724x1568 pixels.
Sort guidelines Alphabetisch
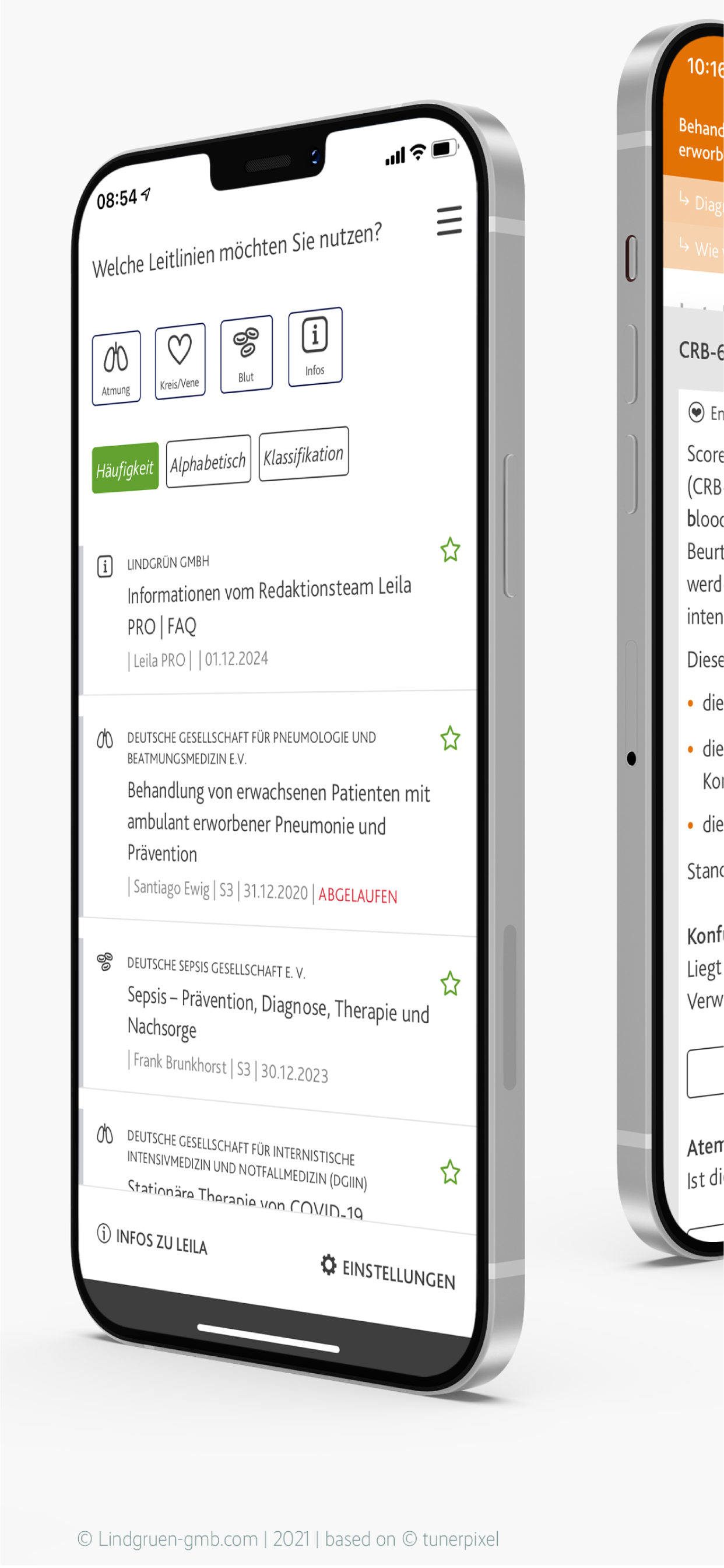point(209,461)
